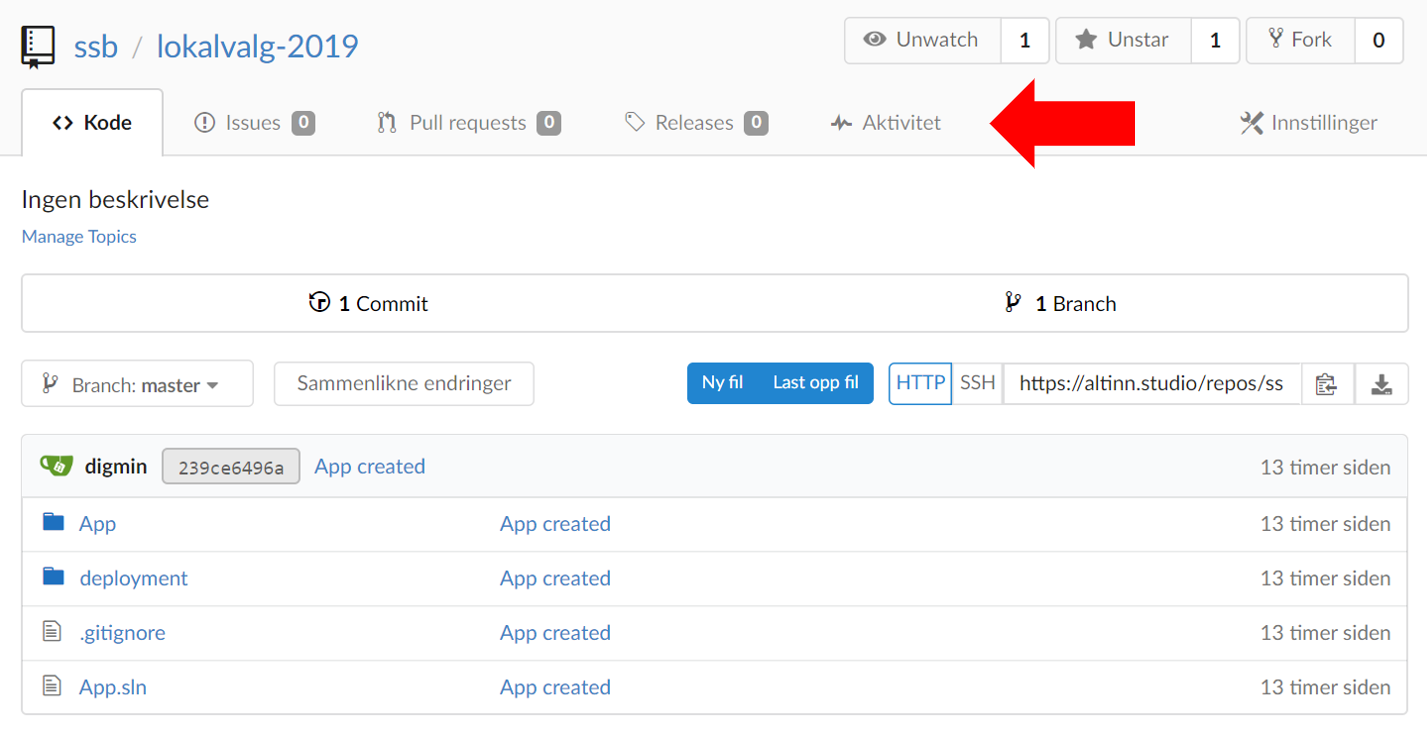Select HTTP clone protocol
This screenshot has width=1427, height=740.
920,383
